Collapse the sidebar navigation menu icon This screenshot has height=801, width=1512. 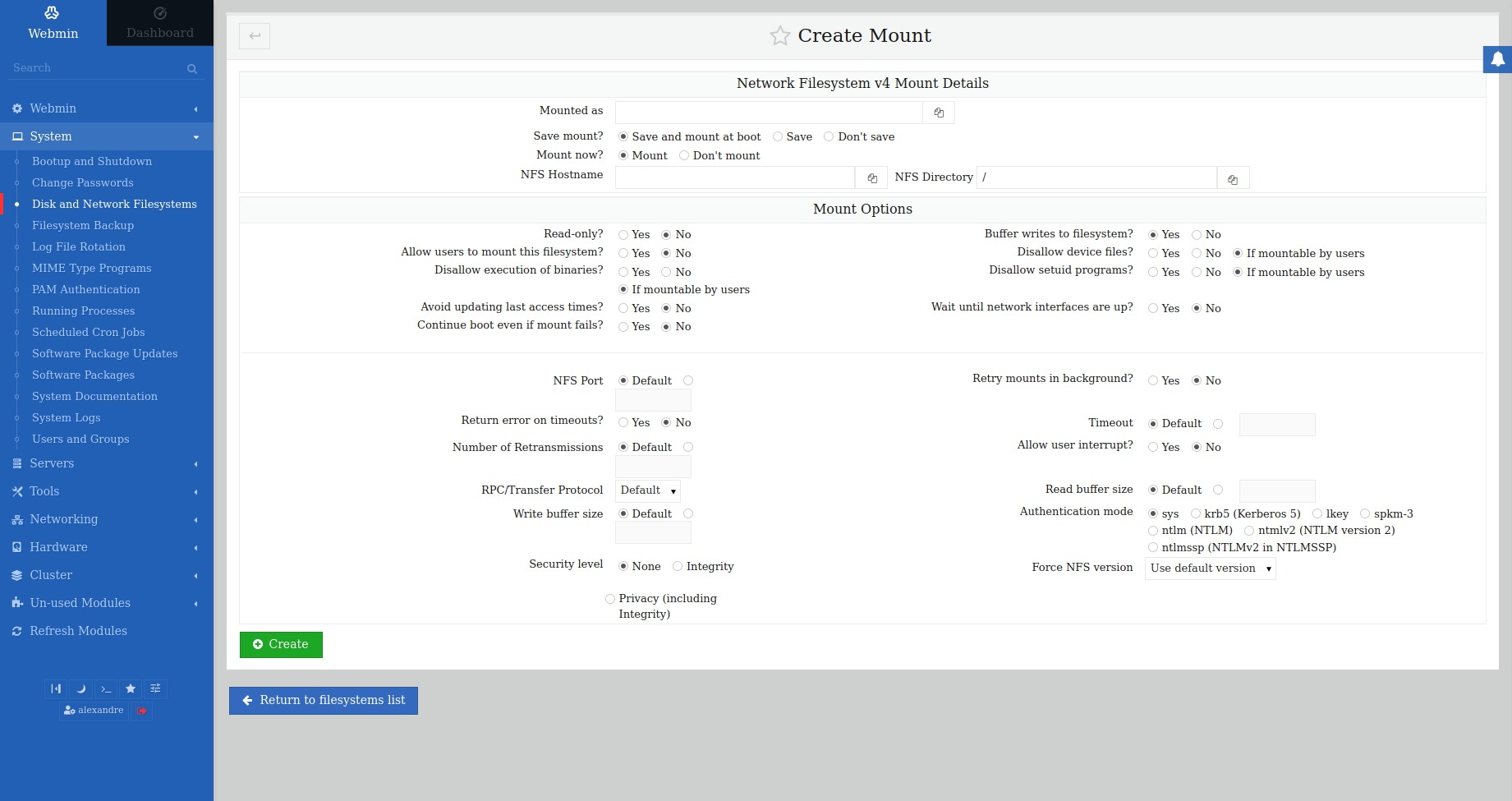(56, 688)
